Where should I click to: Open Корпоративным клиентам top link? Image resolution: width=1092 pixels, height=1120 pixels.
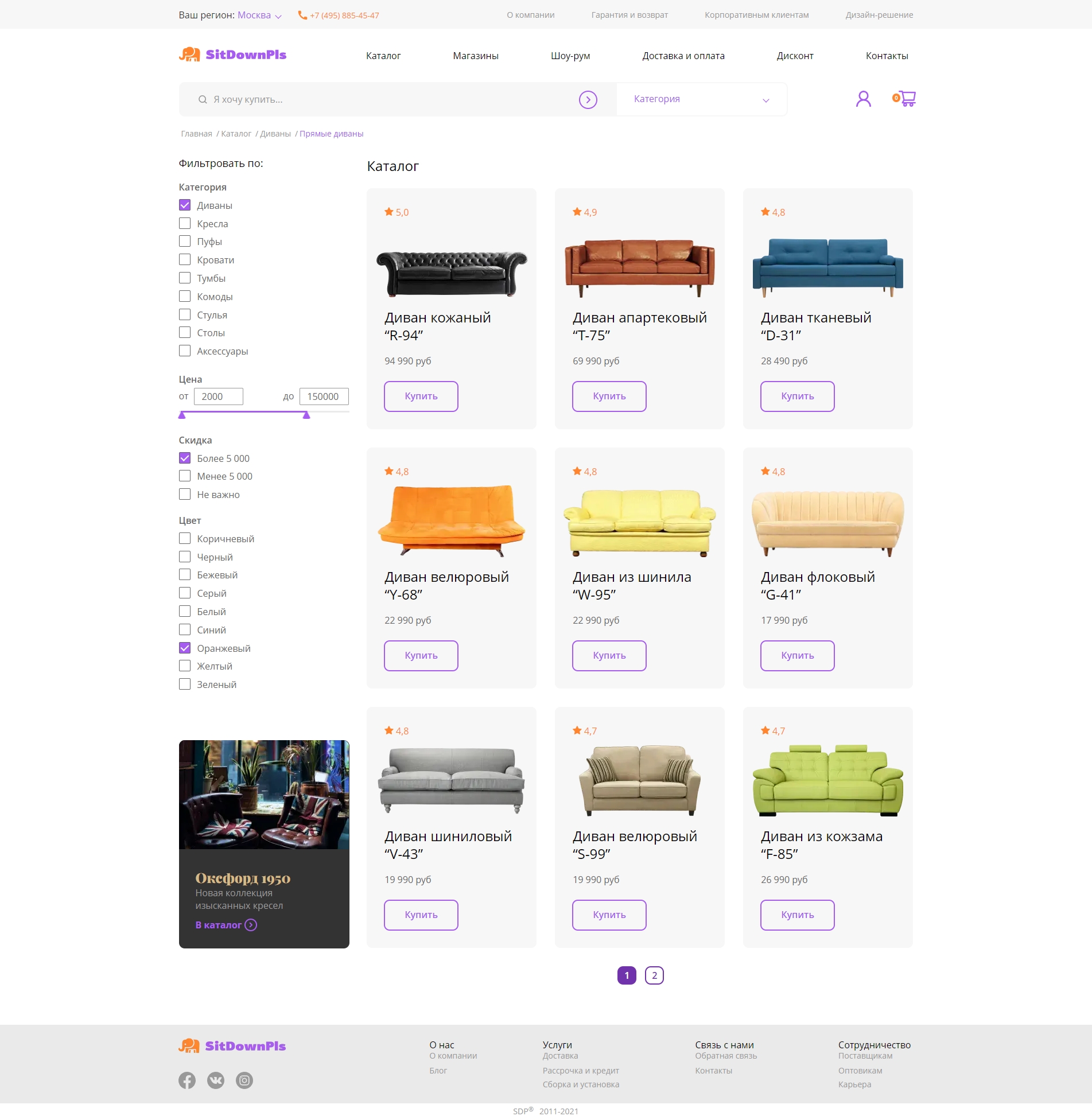[x=757, y=15]
